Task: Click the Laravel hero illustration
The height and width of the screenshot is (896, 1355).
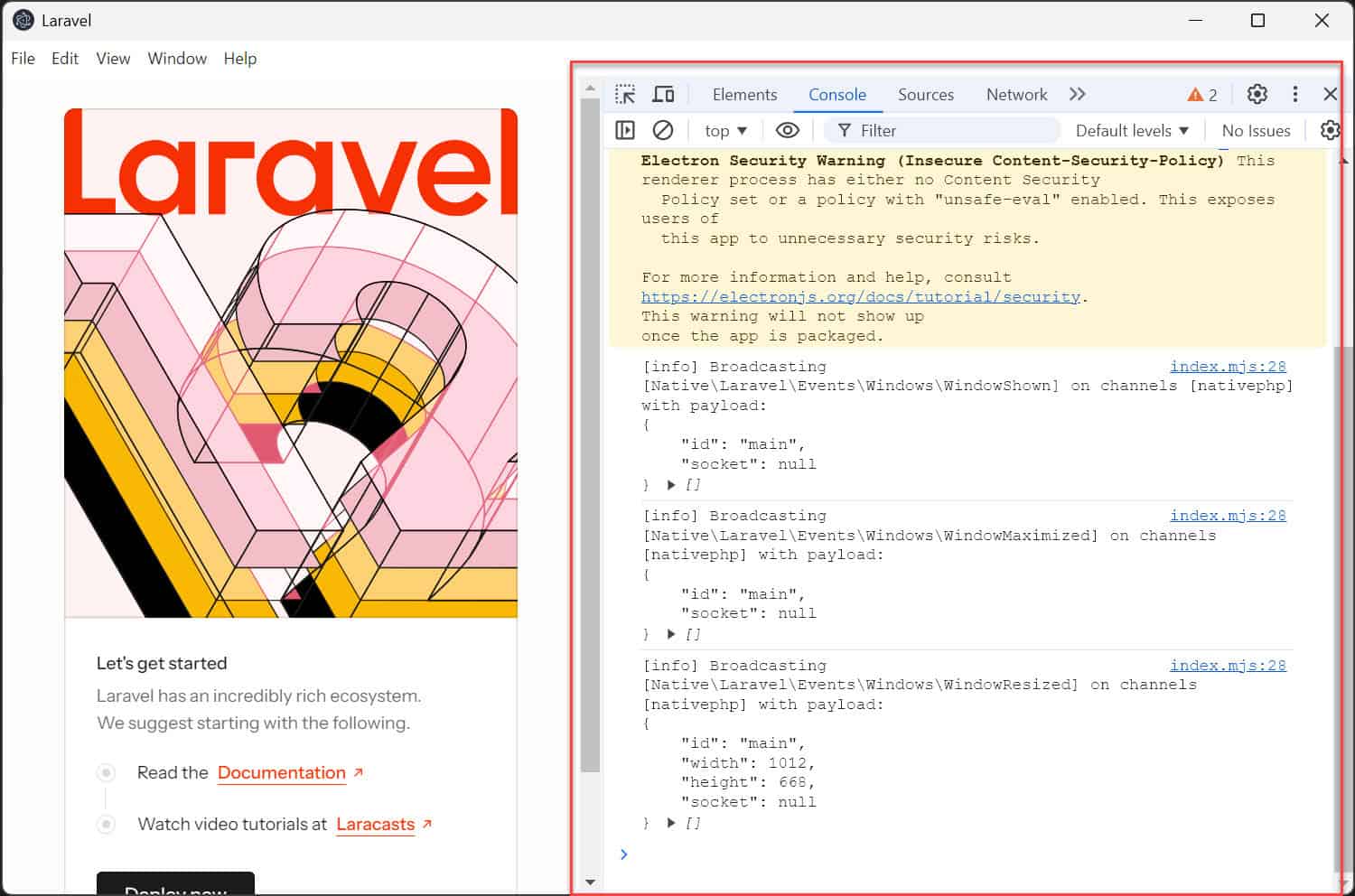Action: coord(291,363)
